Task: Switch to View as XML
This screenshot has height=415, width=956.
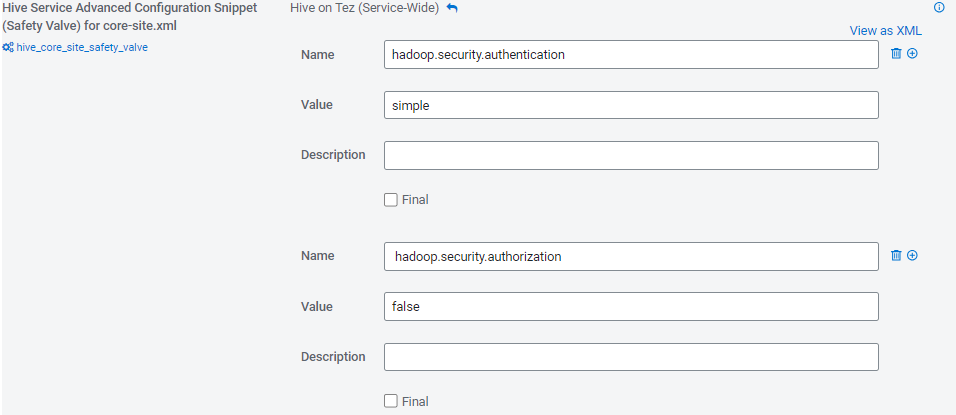Action: coord(885,30)
